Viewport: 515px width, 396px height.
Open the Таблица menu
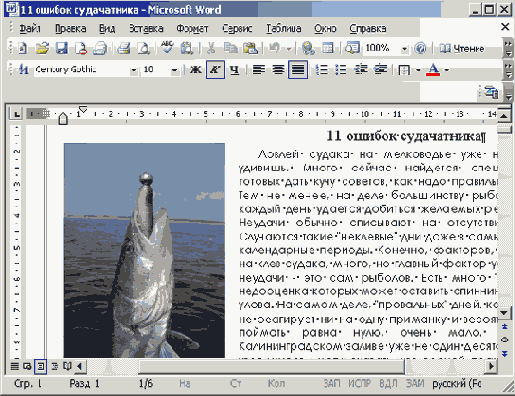tap(284, 29)
